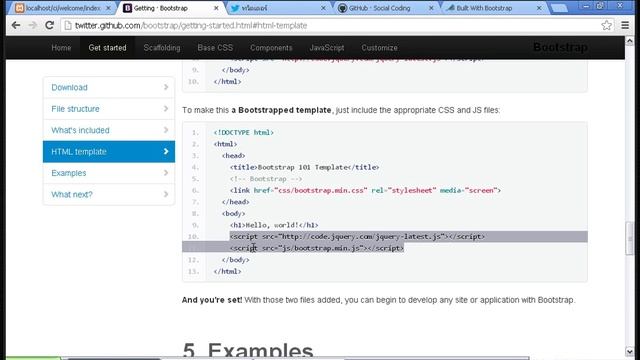
Task: Click 'And you're set!' text
Action: click(212, 300)
